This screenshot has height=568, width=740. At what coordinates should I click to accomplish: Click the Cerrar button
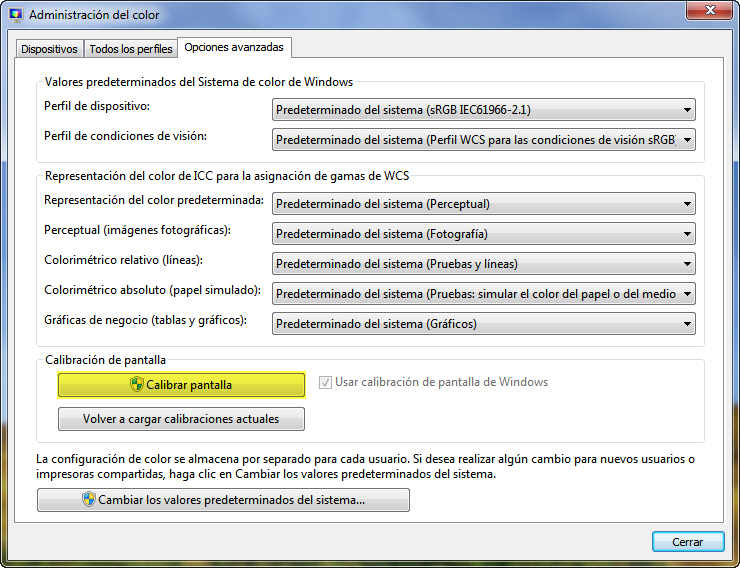(x=688, y=542)
